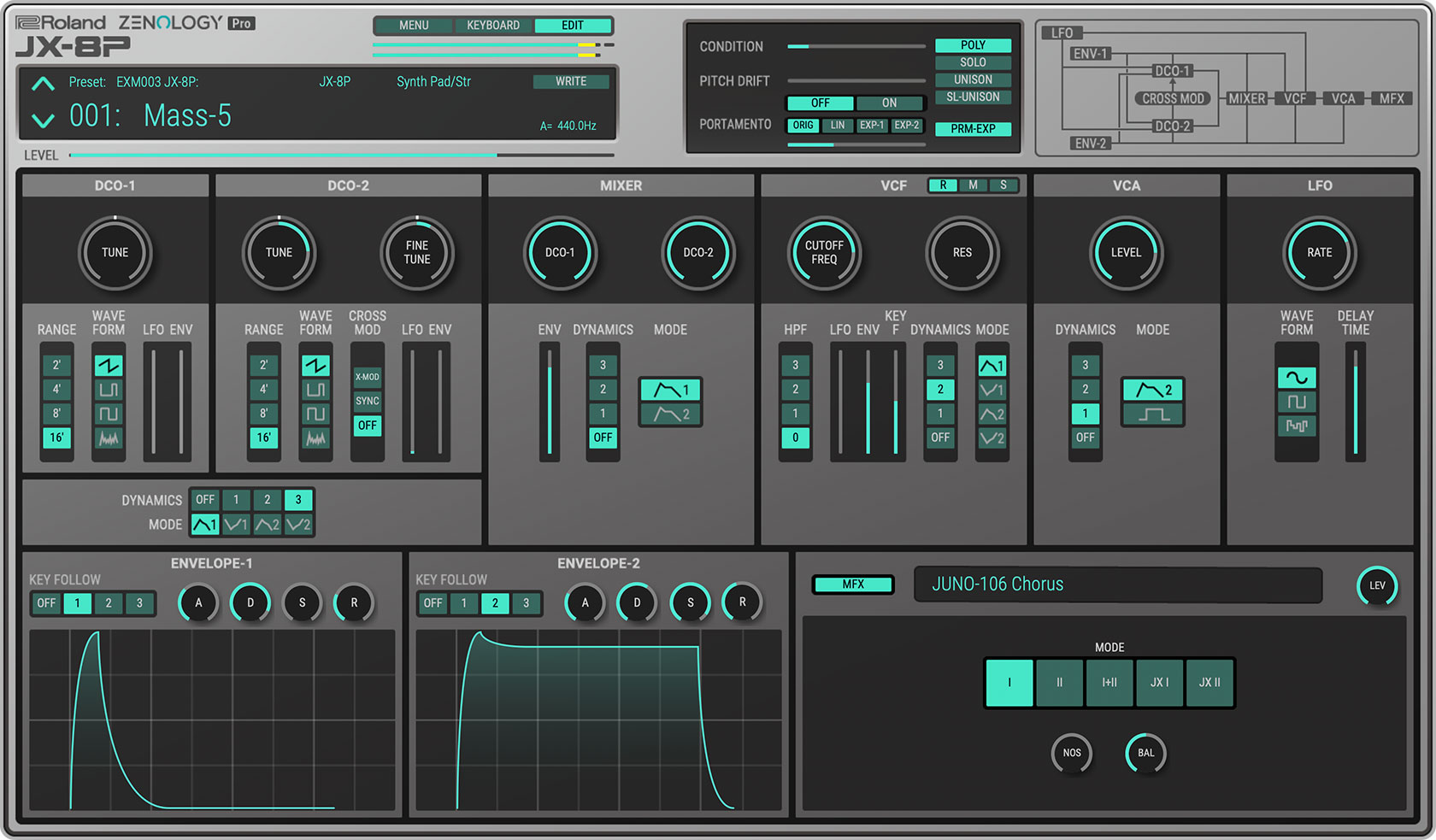
Task: Select SOLO voice mode
Action: tap(973, 62)
